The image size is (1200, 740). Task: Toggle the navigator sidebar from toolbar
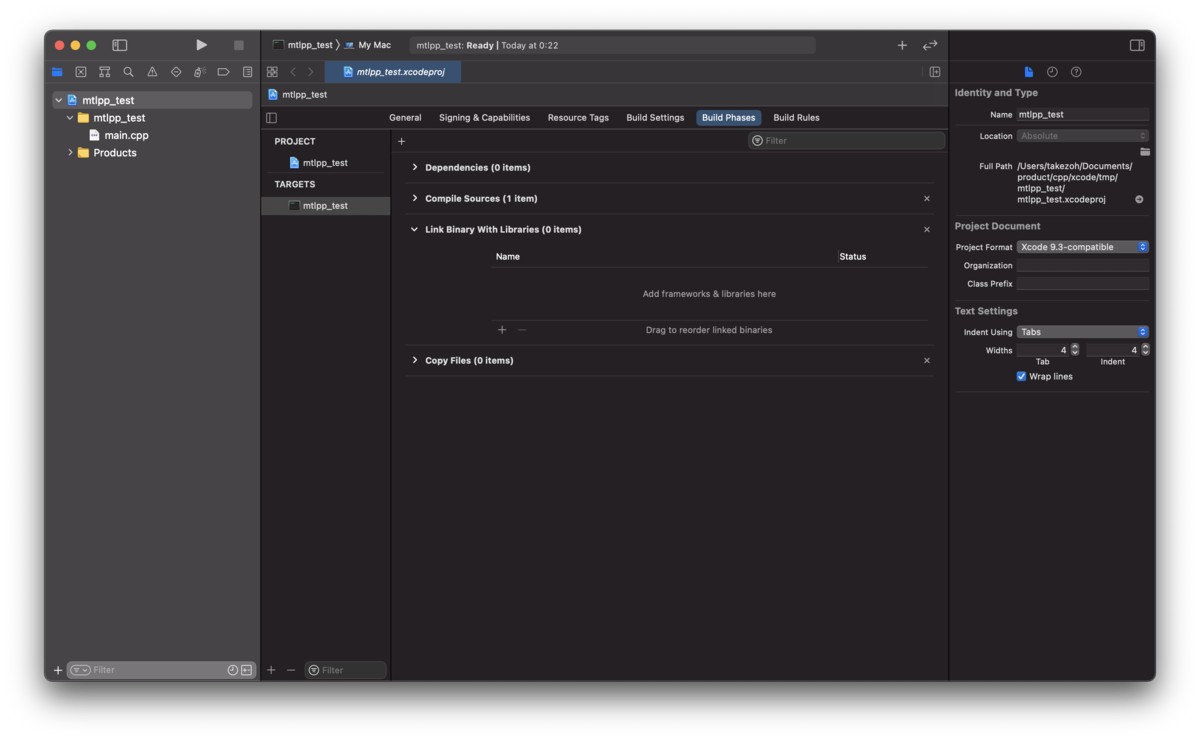click(x=120, y=45)
